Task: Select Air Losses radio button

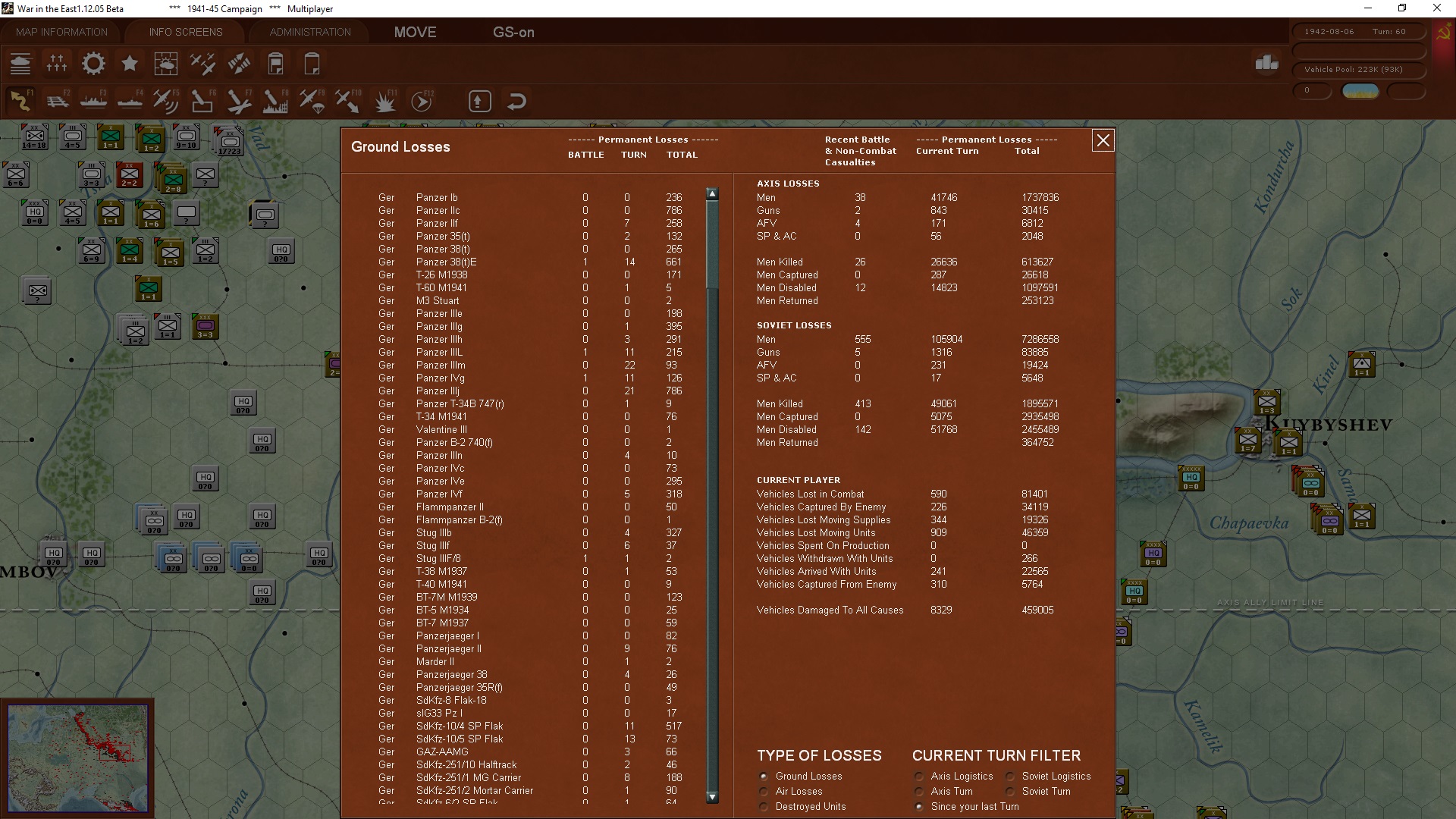Action: click(764, 791)
